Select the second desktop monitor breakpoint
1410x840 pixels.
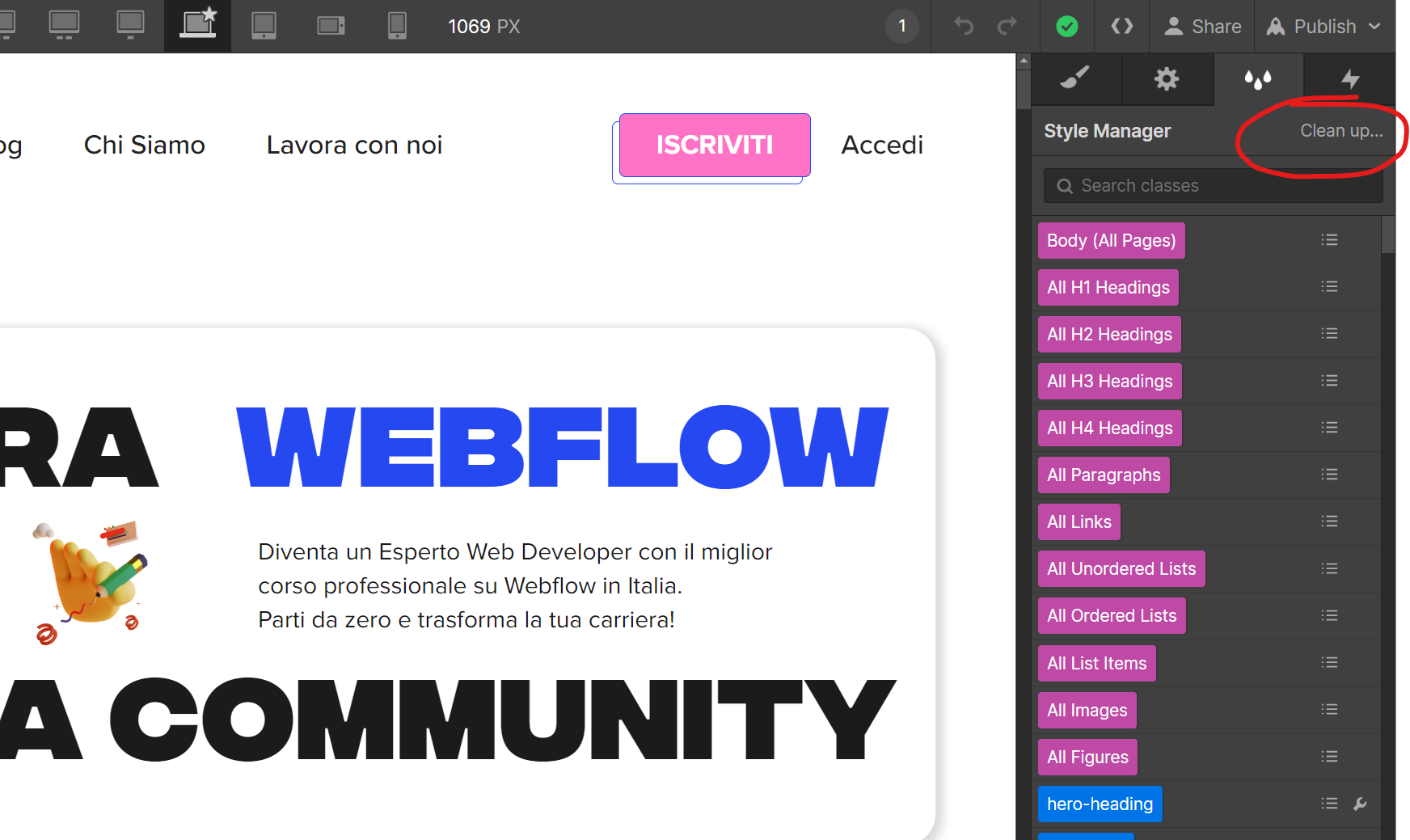click(x=130, y=25)
